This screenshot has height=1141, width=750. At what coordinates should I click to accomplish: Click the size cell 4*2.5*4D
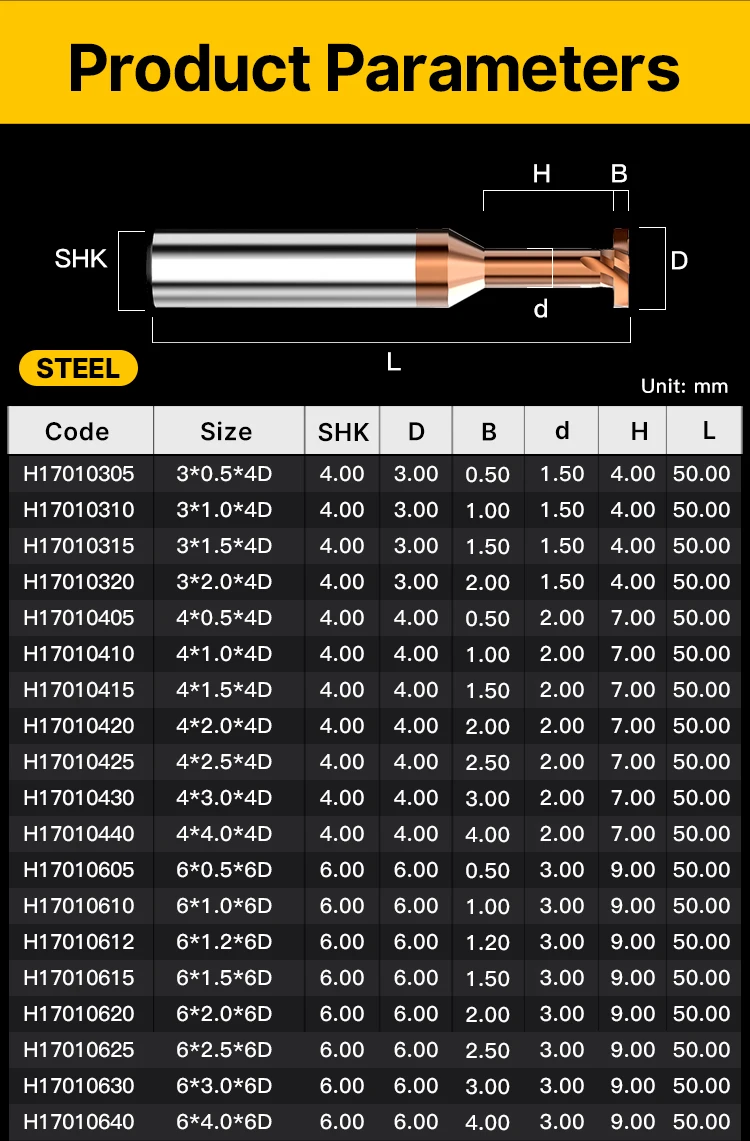tap(224, 761)
